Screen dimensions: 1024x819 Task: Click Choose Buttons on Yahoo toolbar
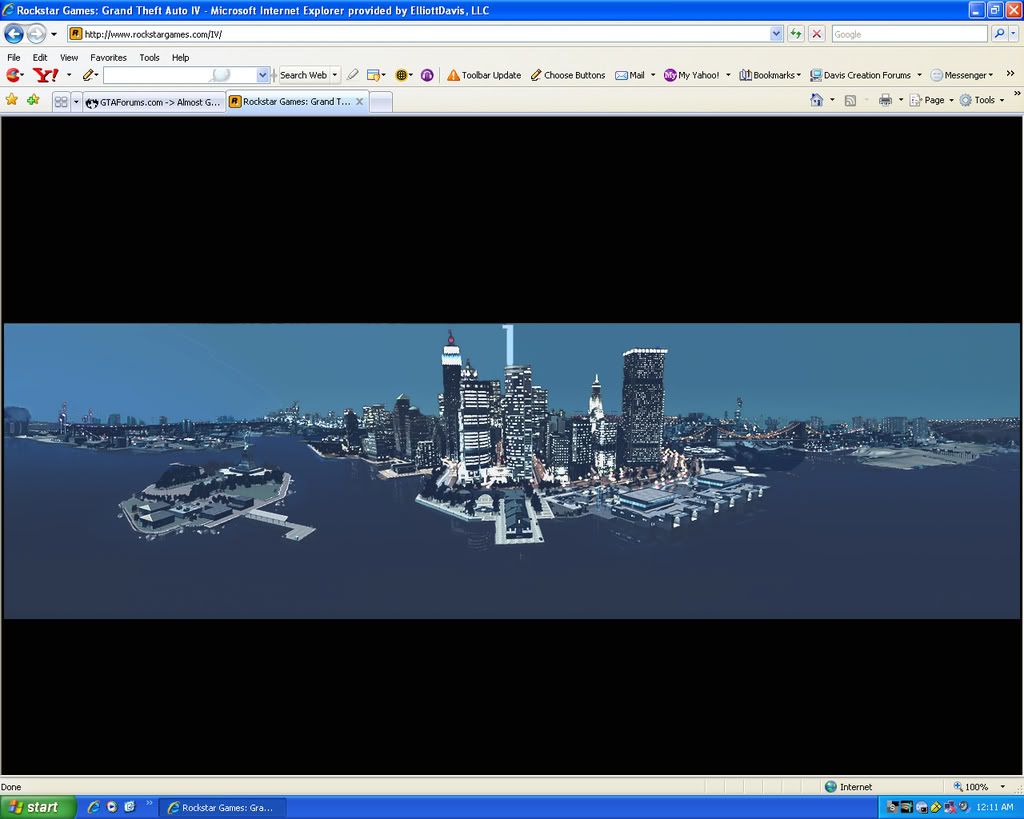(x=568, y=75)
